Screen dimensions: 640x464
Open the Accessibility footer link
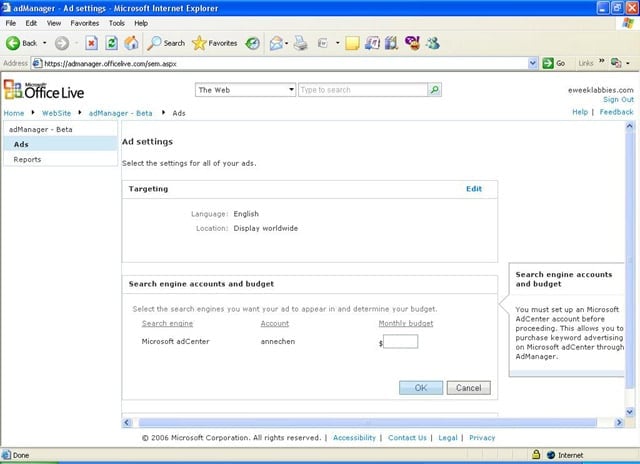pyautogui.click(x=354, y=437)
